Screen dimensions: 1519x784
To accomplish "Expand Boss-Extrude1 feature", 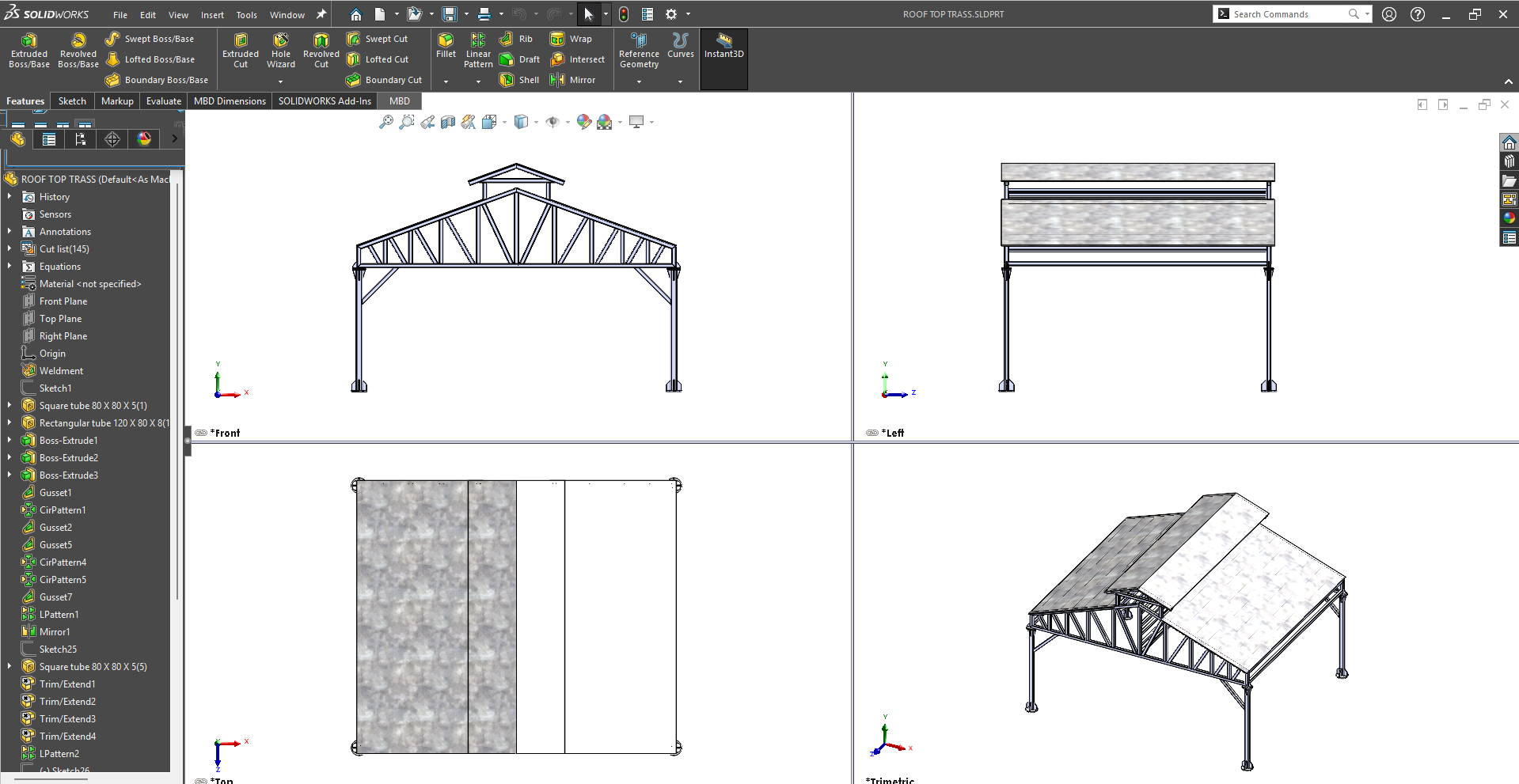I will pyautogui.click(x=9, y=440).
